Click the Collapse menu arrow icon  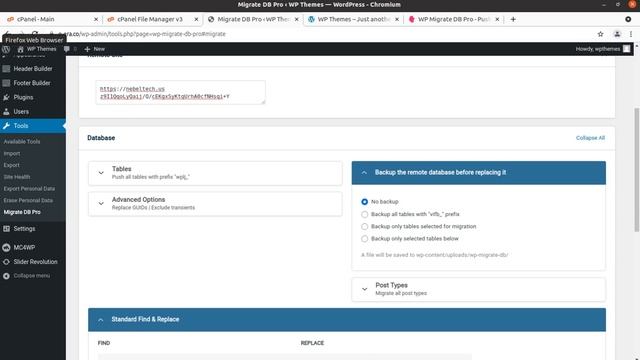coord(6,276)
